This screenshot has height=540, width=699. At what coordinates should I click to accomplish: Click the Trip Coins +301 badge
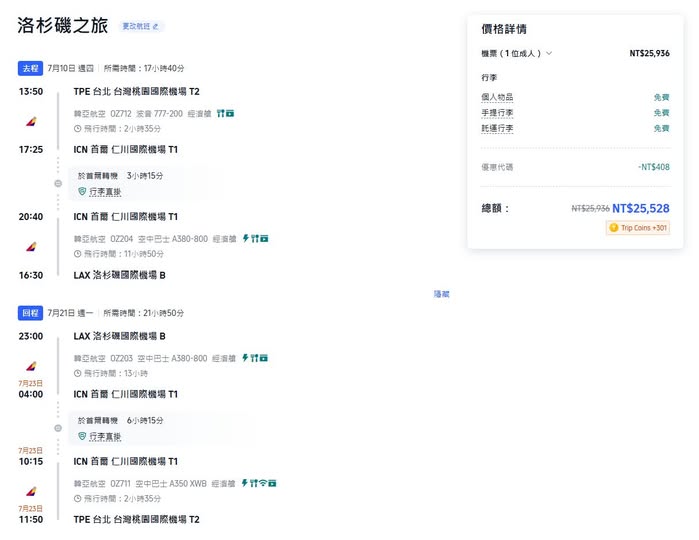point(638,228)
